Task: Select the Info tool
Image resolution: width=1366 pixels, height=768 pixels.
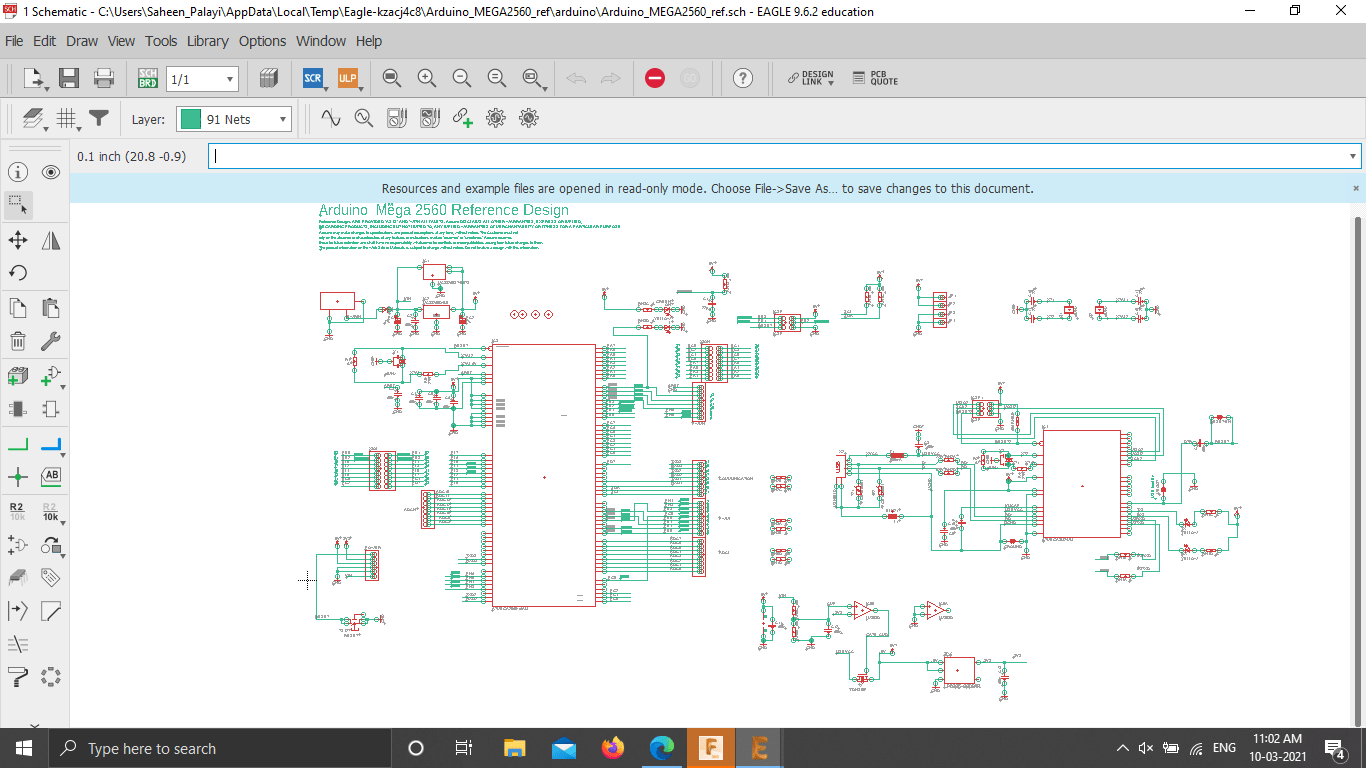Action: [x=17, y=172]
